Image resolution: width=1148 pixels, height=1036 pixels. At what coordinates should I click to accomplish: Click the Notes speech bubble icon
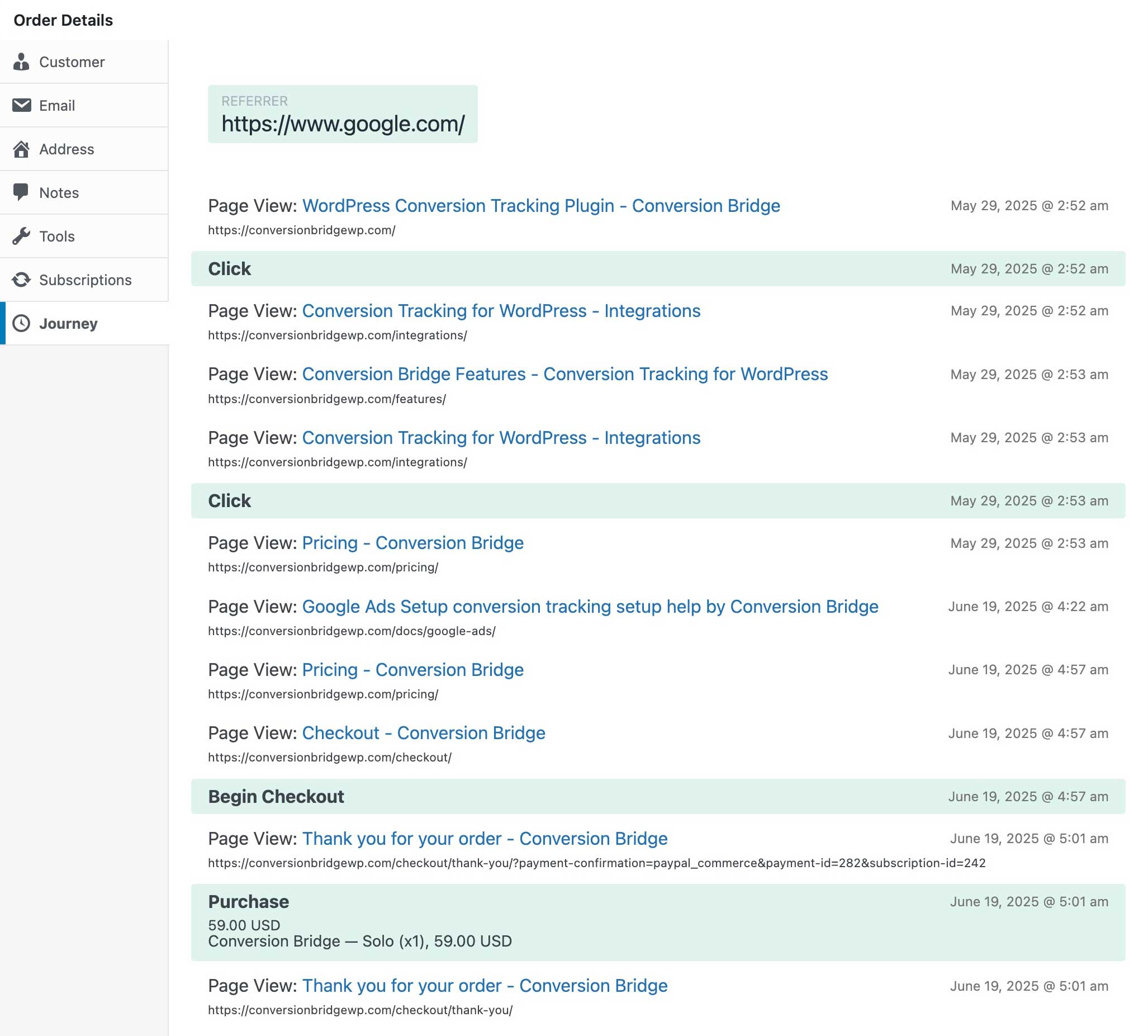pyautogui.click(x=21, y=192)
